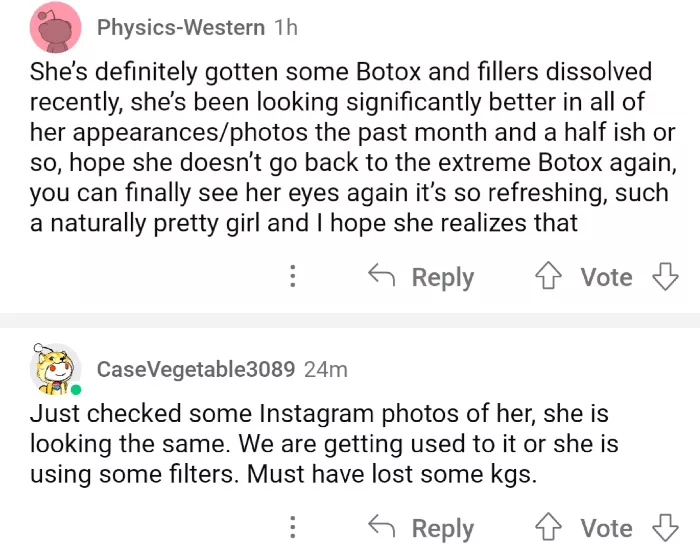700x549 pixels.
Task: Downvote Physics-Western's comment
Action: coord(665,276)
